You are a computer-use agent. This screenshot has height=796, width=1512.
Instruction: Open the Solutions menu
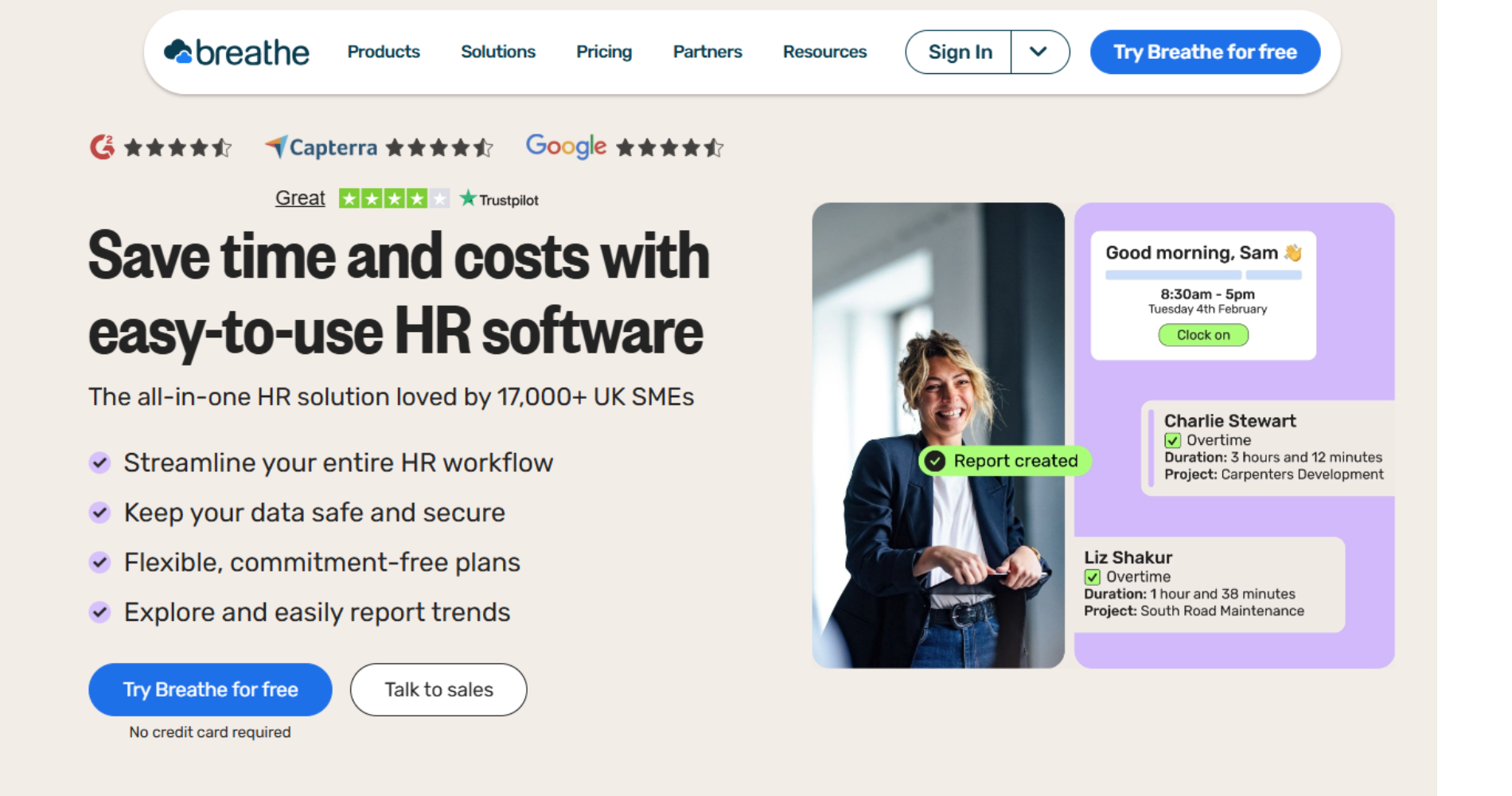[x=497, y=52]
